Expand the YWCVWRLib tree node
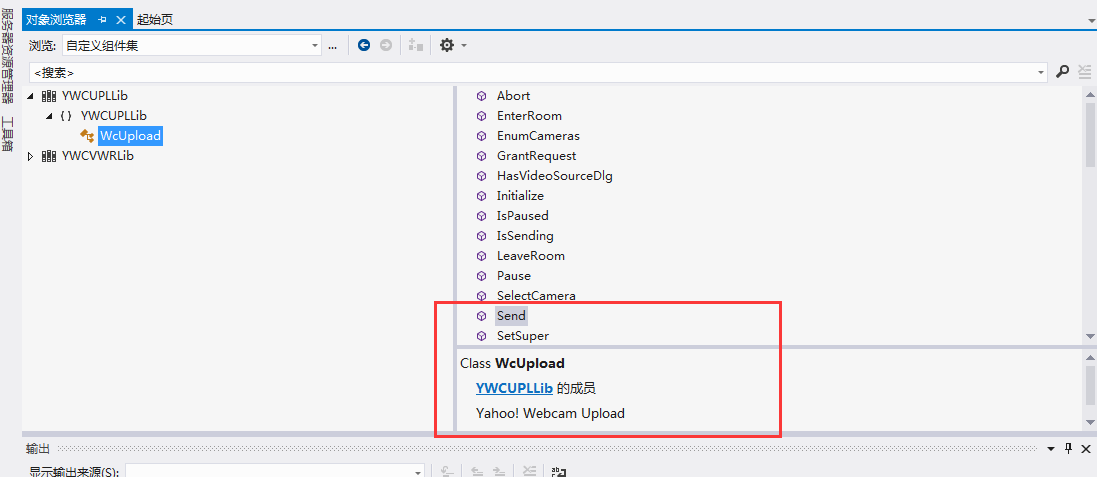Viewport: 1097px width, 477px height. point(30,156)
